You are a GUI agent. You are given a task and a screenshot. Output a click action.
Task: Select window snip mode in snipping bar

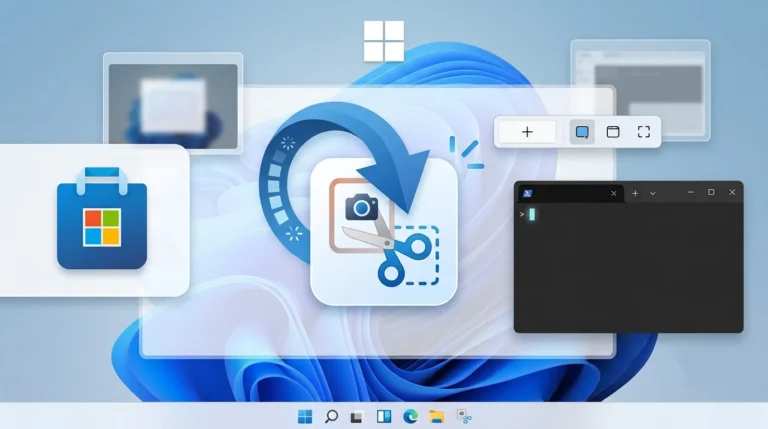click(x=613, y=132)
